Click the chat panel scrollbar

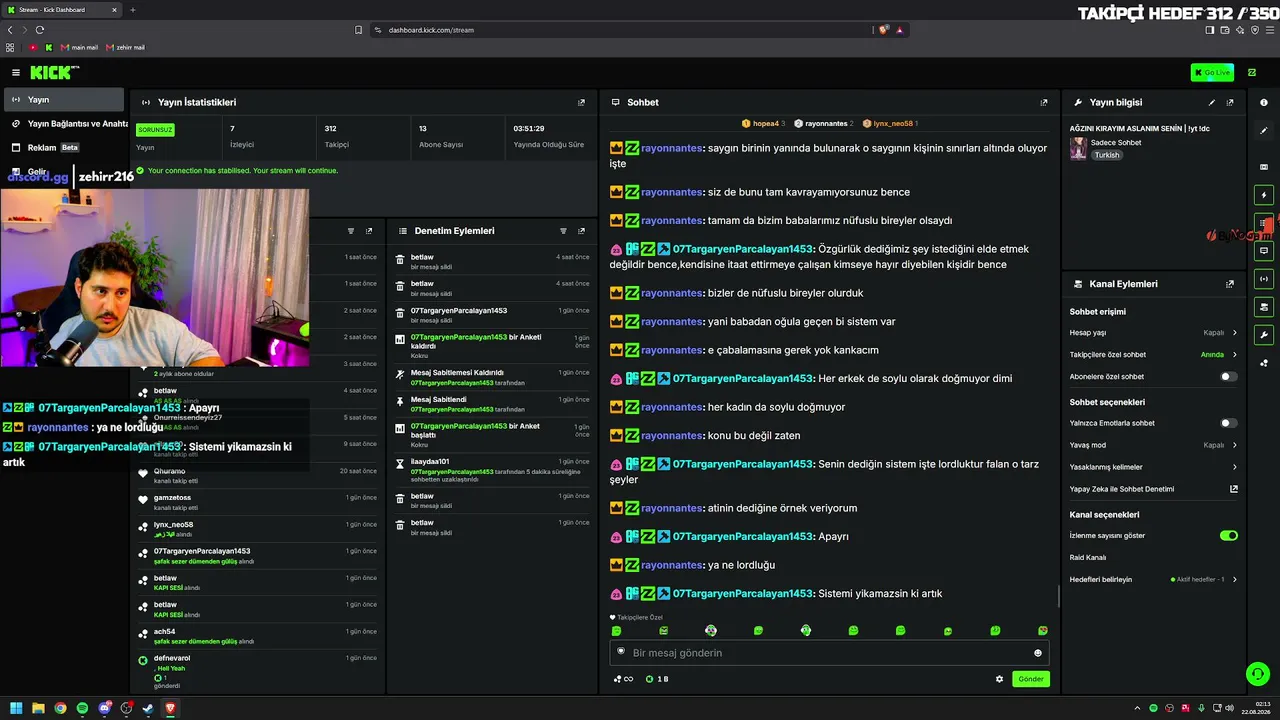pos(1058,596)
